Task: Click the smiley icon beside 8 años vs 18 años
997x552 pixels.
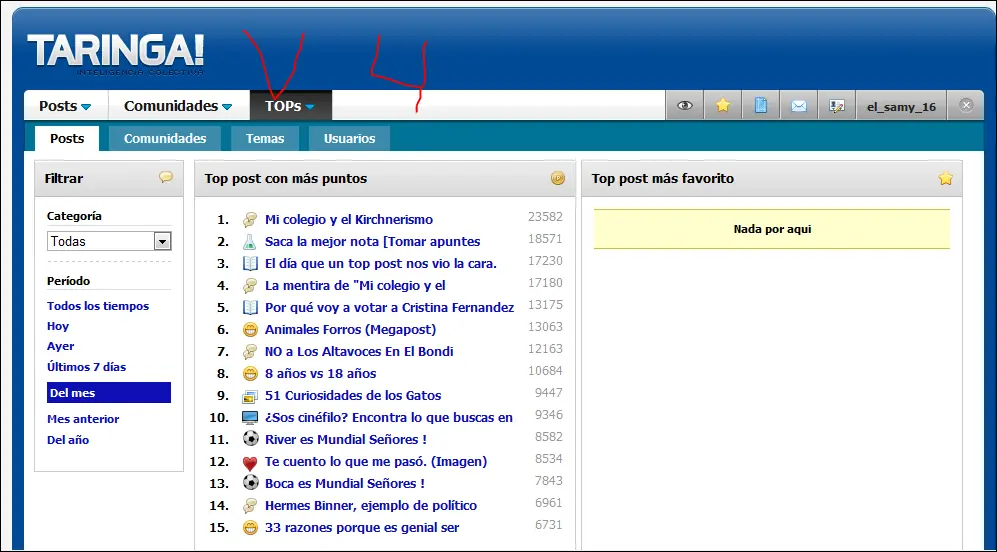Action: pyautogui.click(x=250, y=373)
